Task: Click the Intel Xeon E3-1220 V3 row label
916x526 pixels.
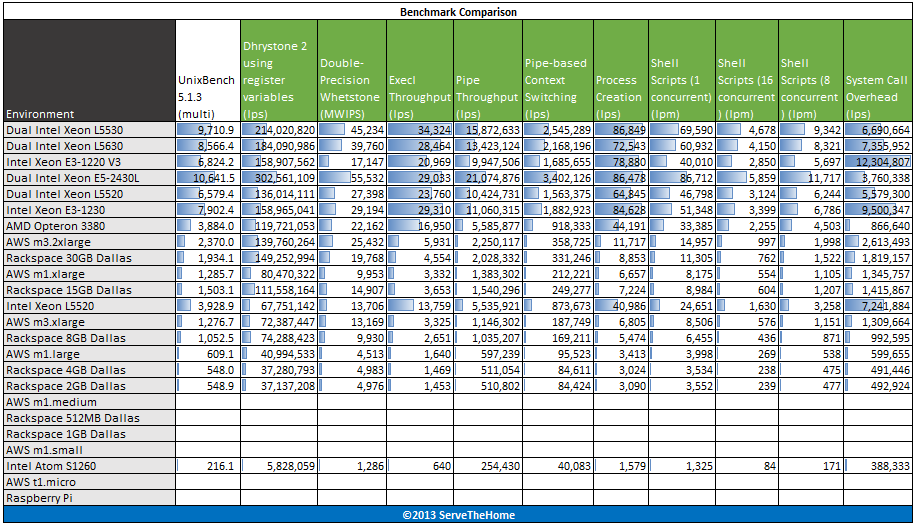Action: click(65, 162)
